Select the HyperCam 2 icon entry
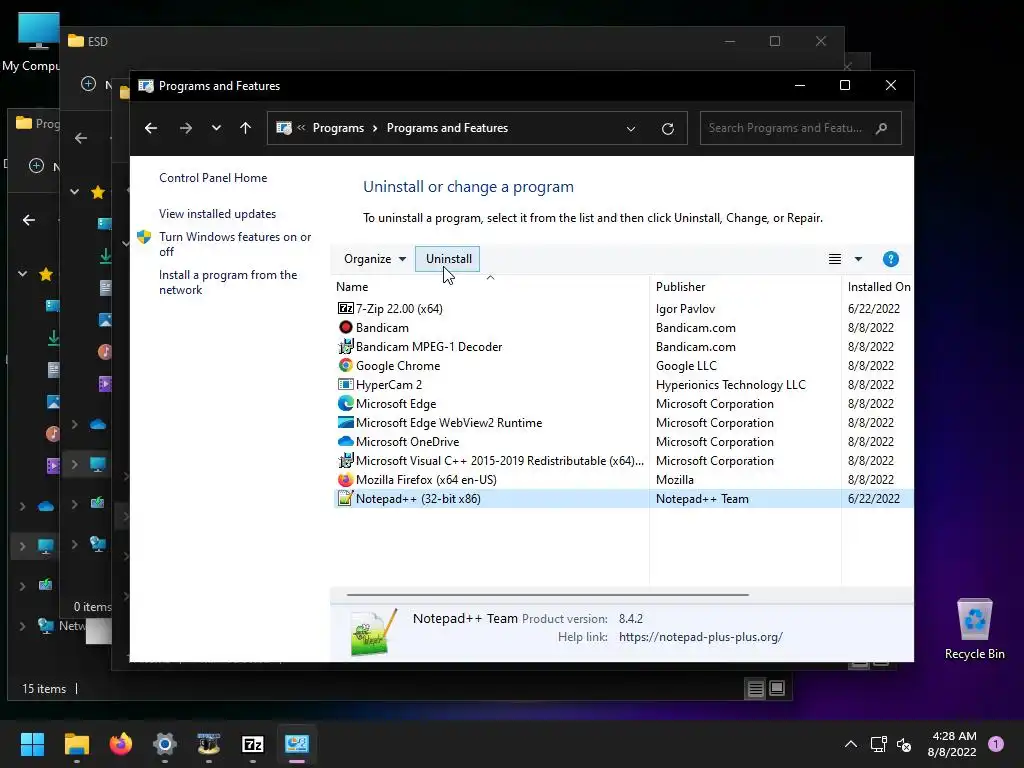 click(345, 384)
